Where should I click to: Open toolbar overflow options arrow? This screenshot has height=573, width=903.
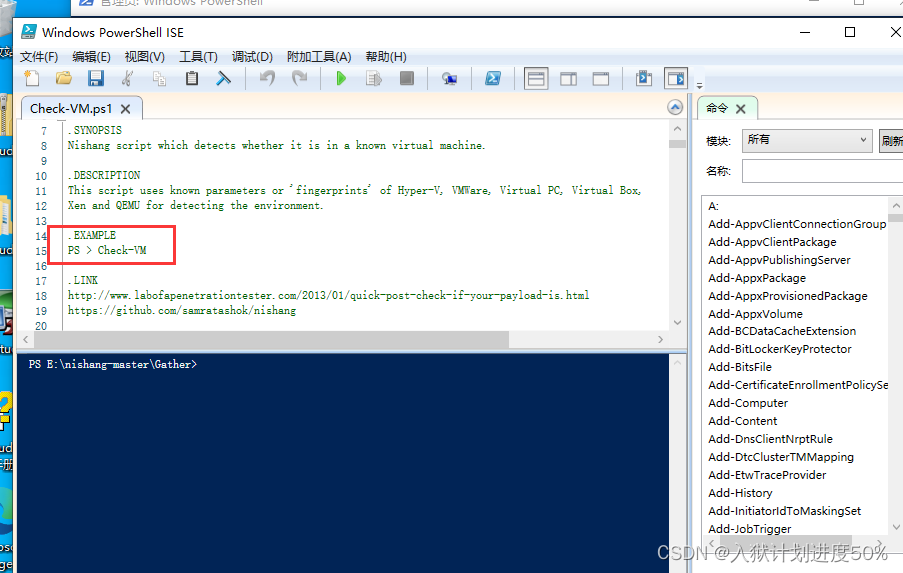699,85
